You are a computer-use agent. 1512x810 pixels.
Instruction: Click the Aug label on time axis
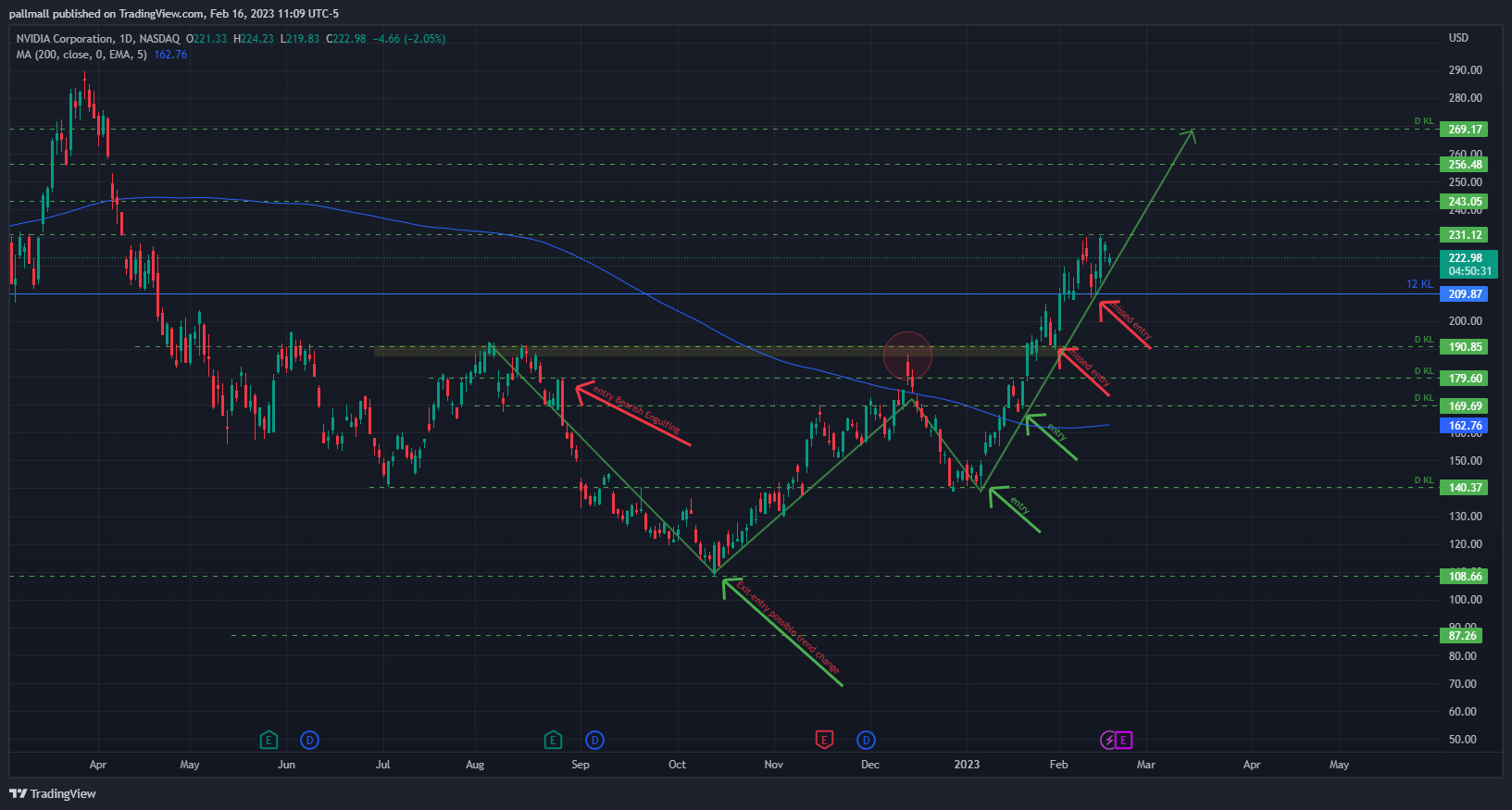tap(475, 765)
